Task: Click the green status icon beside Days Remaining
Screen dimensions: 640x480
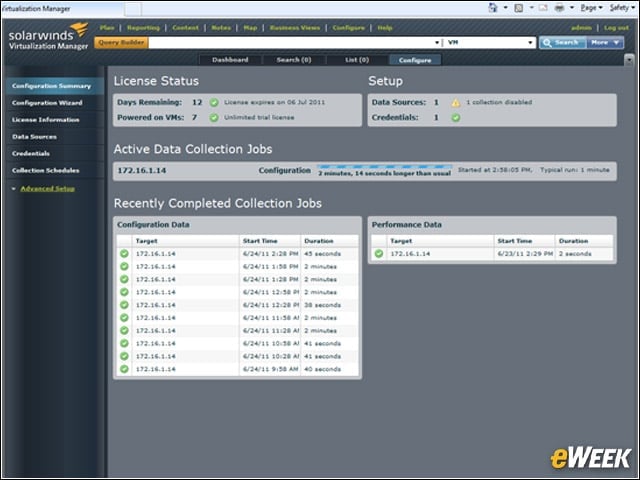Action: (214, 102)
